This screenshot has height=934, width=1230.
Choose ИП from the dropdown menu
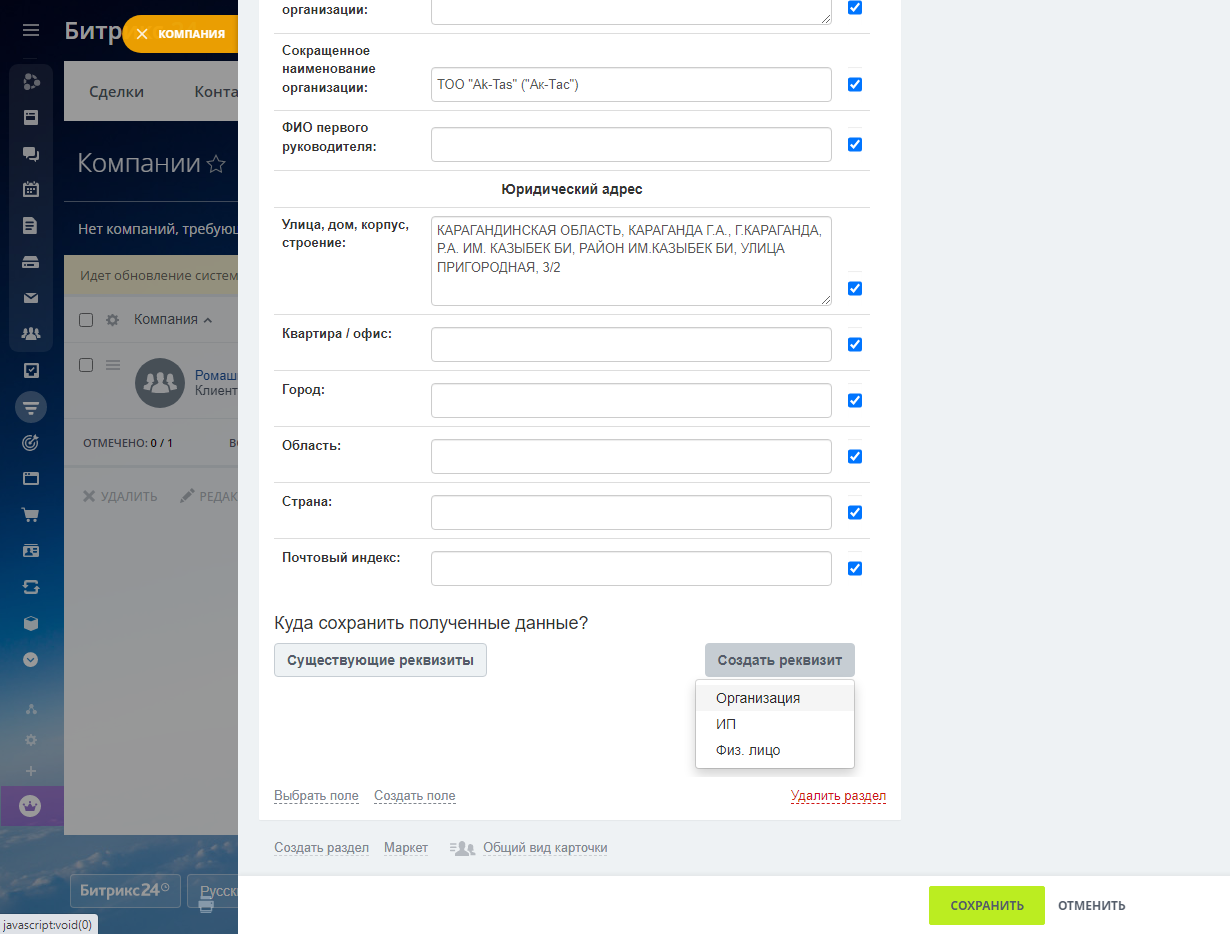point(775,724)
